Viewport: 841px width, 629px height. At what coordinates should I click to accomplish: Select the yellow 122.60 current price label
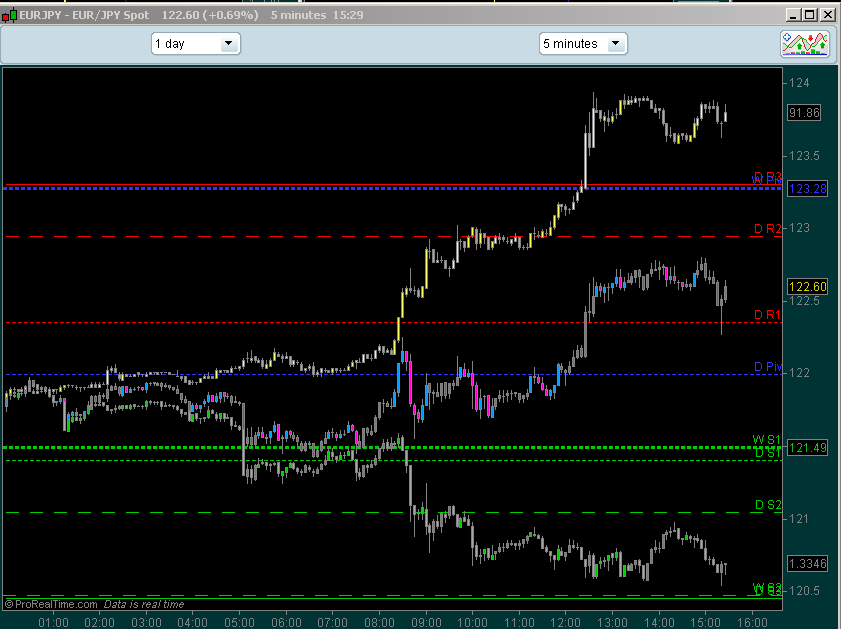807,286
